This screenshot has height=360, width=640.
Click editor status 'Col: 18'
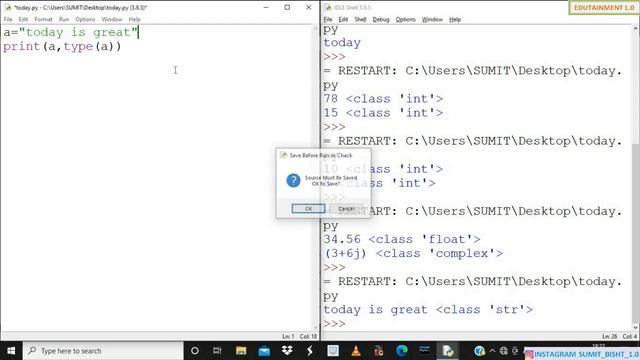(x=309, y=336)
